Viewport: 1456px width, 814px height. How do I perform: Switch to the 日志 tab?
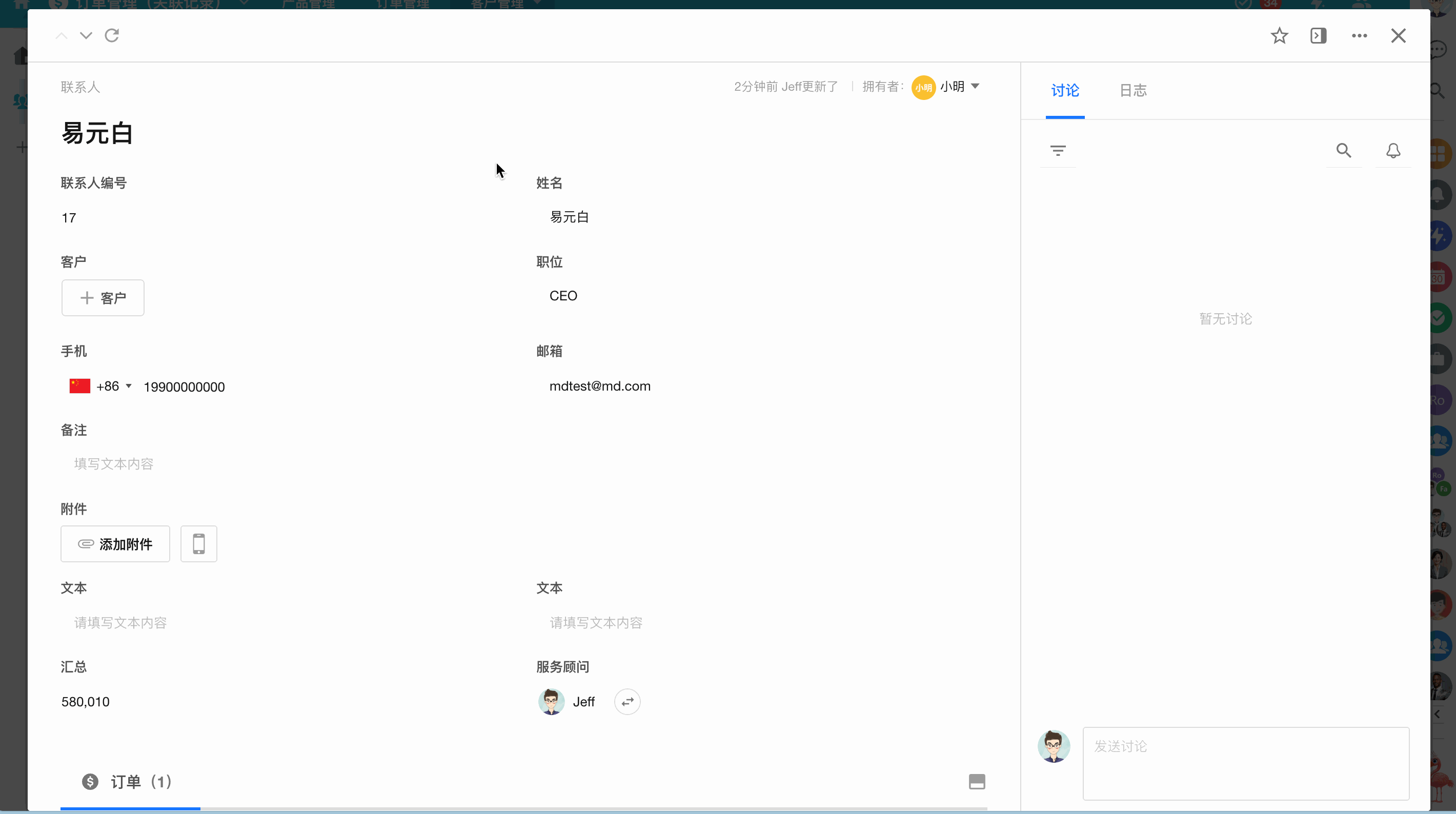point(1133,90)
